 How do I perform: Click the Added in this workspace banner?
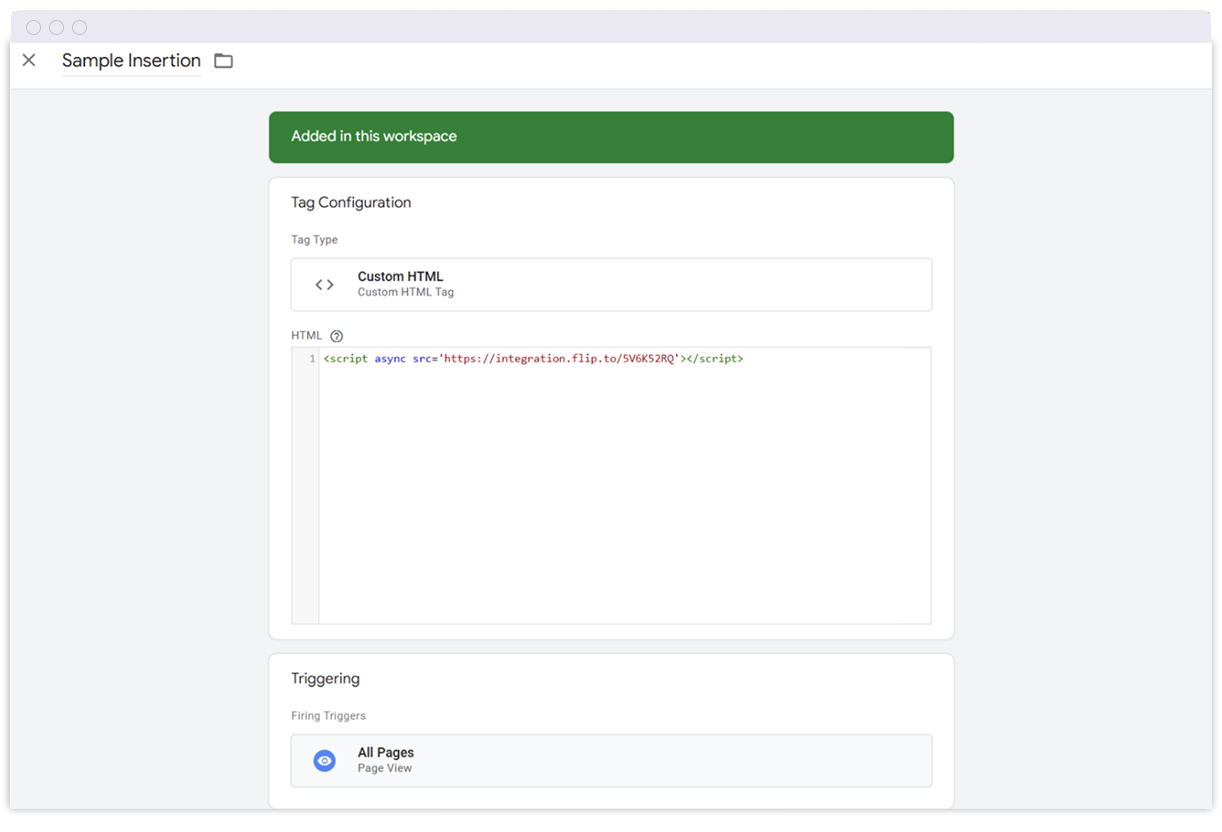click(x=610, y=137)
